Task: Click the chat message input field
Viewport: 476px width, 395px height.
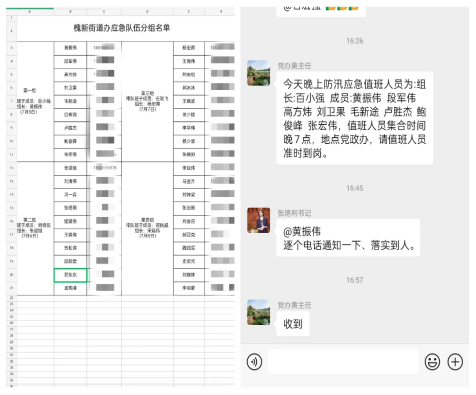Action: (343, 362)
